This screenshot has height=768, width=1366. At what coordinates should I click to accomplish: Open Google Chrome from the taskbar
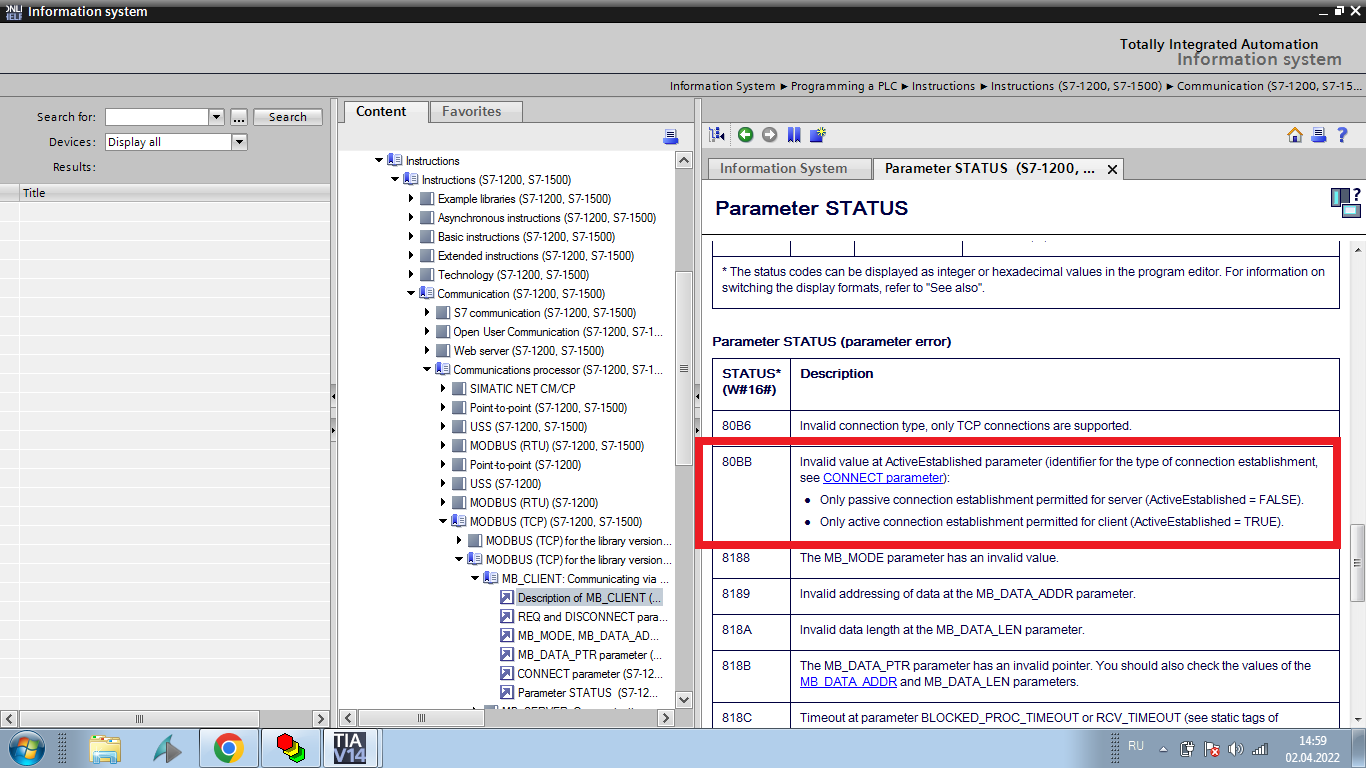point(229,748)
